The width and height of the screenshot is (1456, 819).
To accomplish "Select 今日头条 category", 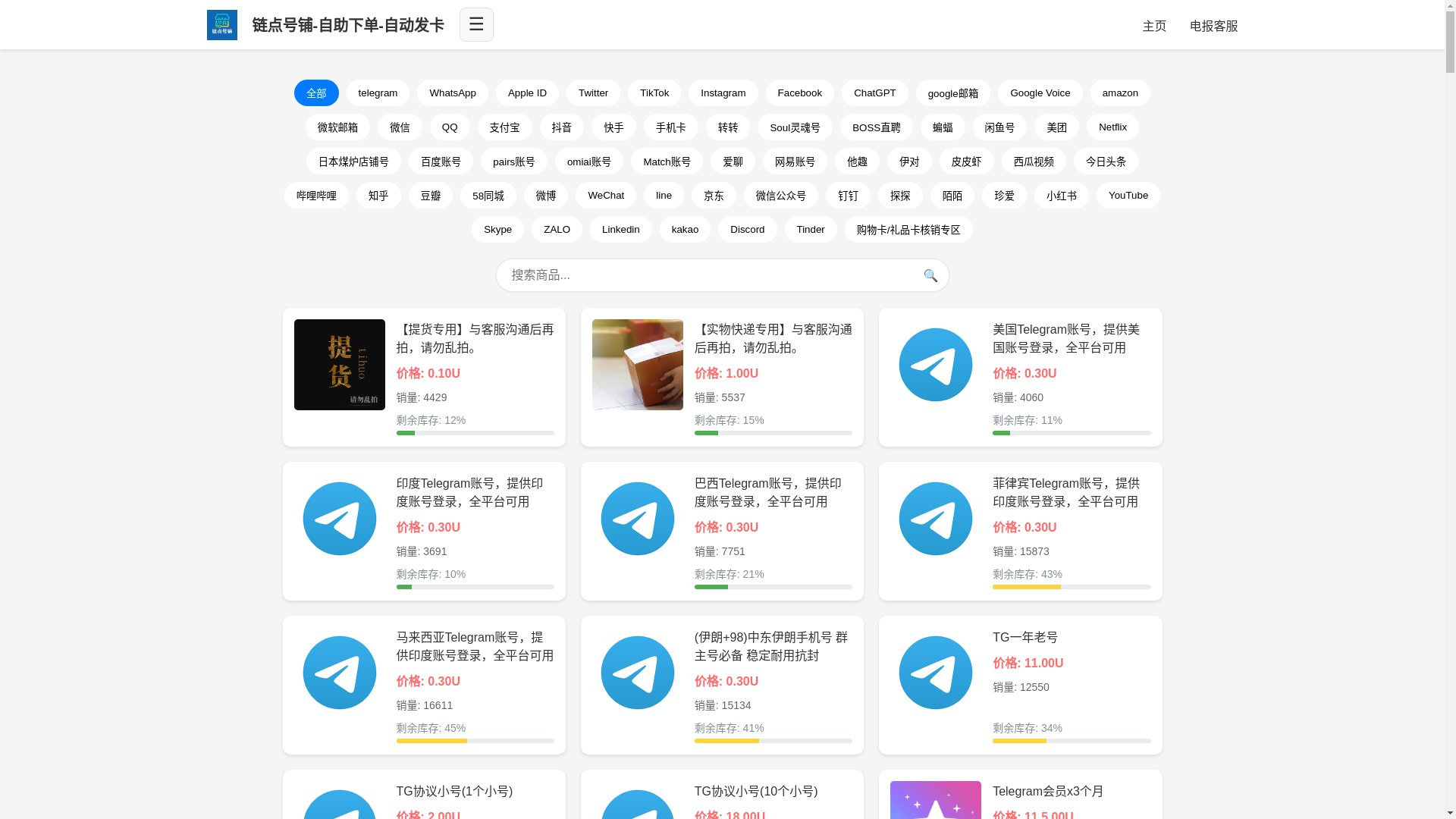I will tap(1106, 161).
